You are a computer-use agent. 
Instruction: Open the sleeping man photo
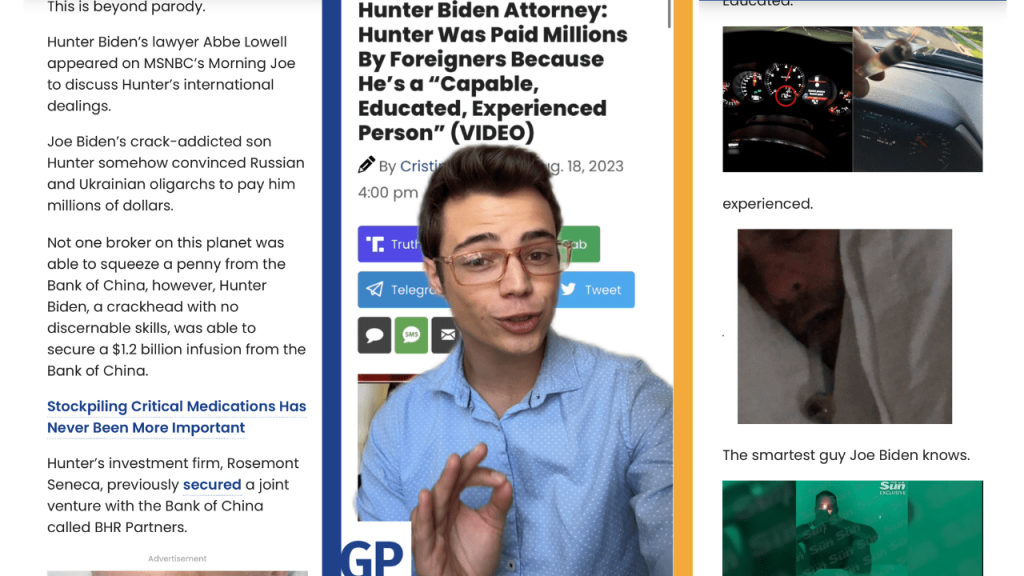point(844,326)
